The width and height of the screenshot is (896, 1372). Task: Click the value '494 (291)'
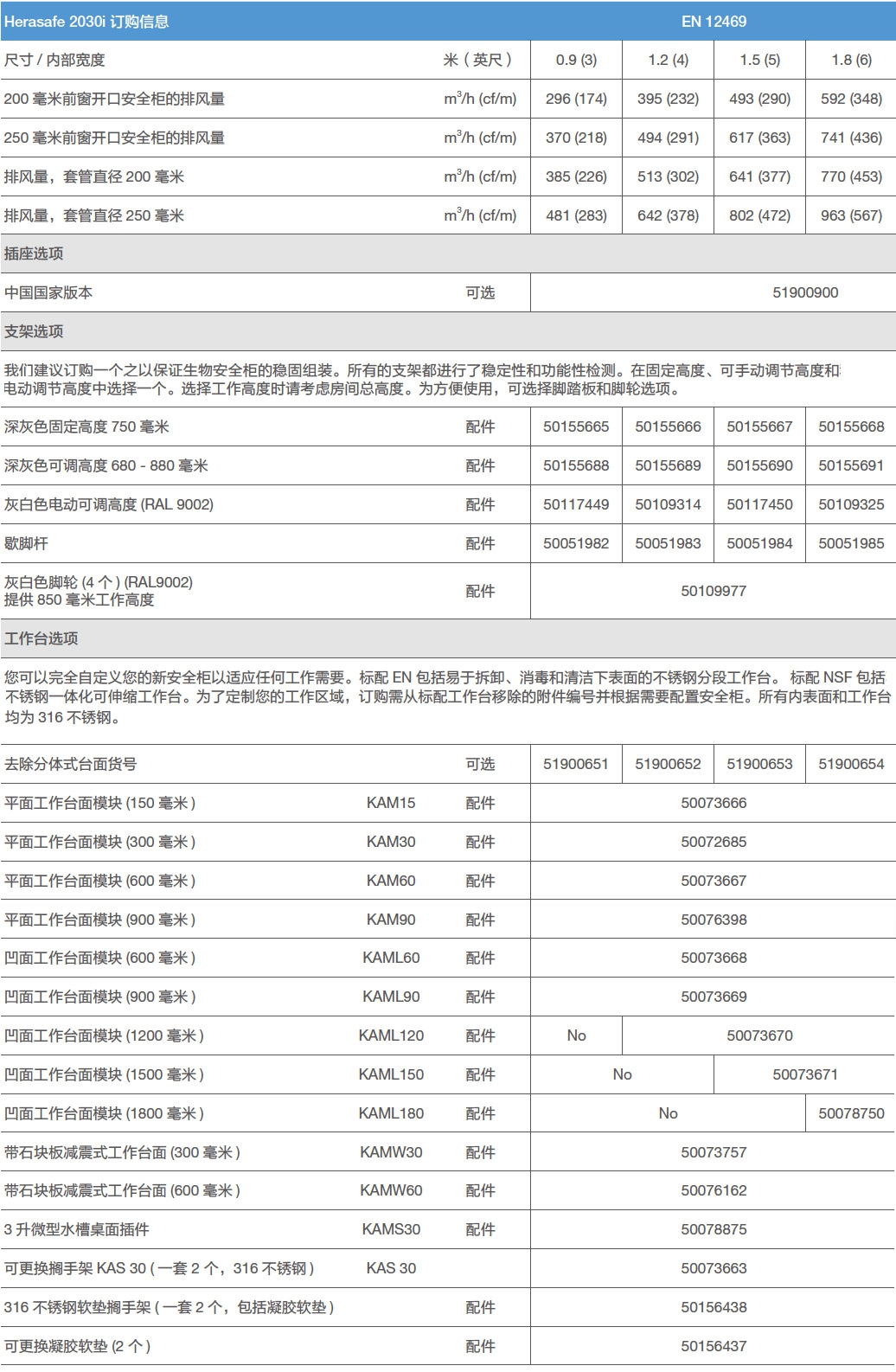(668, 138)
